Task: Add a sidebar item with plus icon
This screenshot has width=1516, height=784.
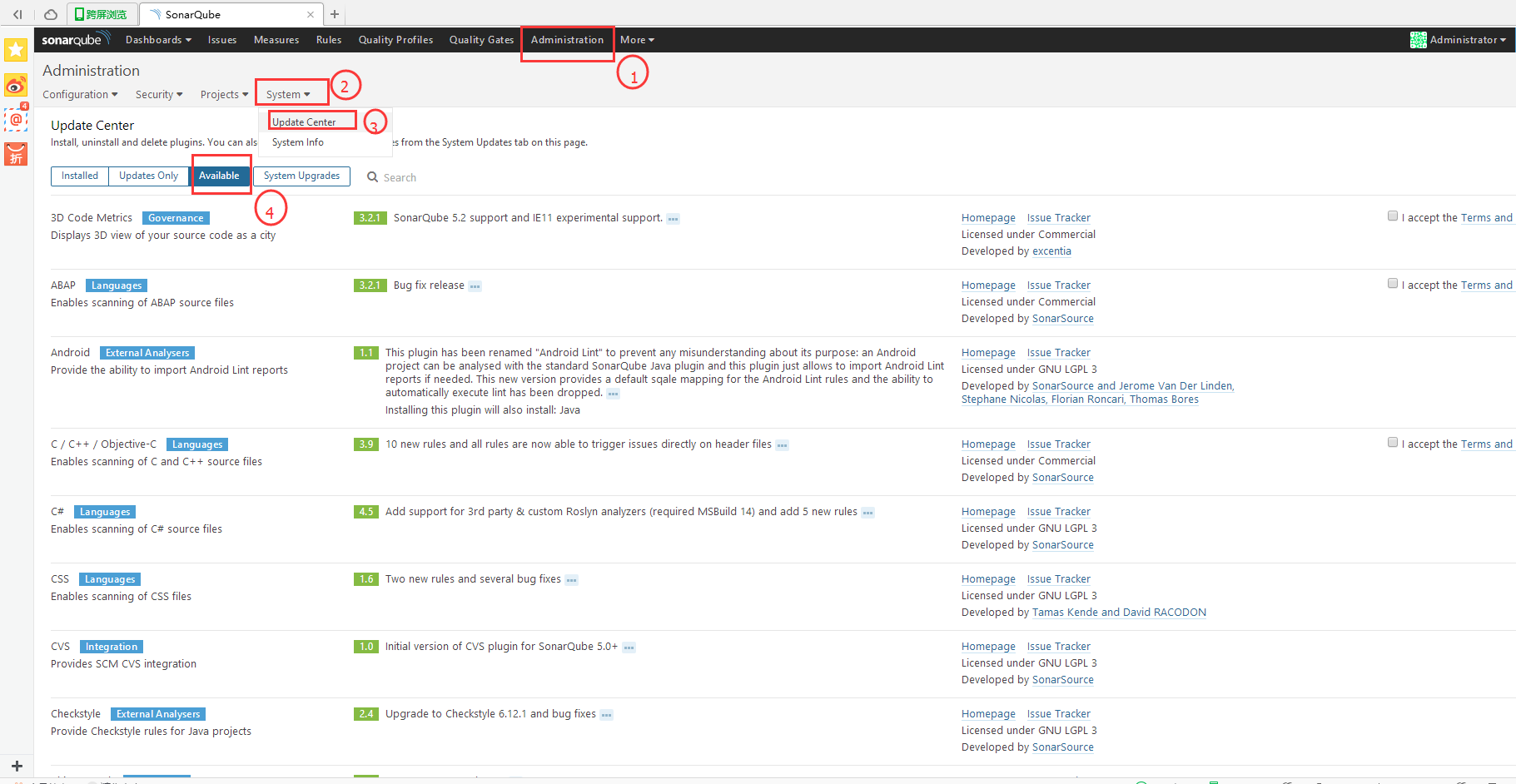Action: point(17,766)
